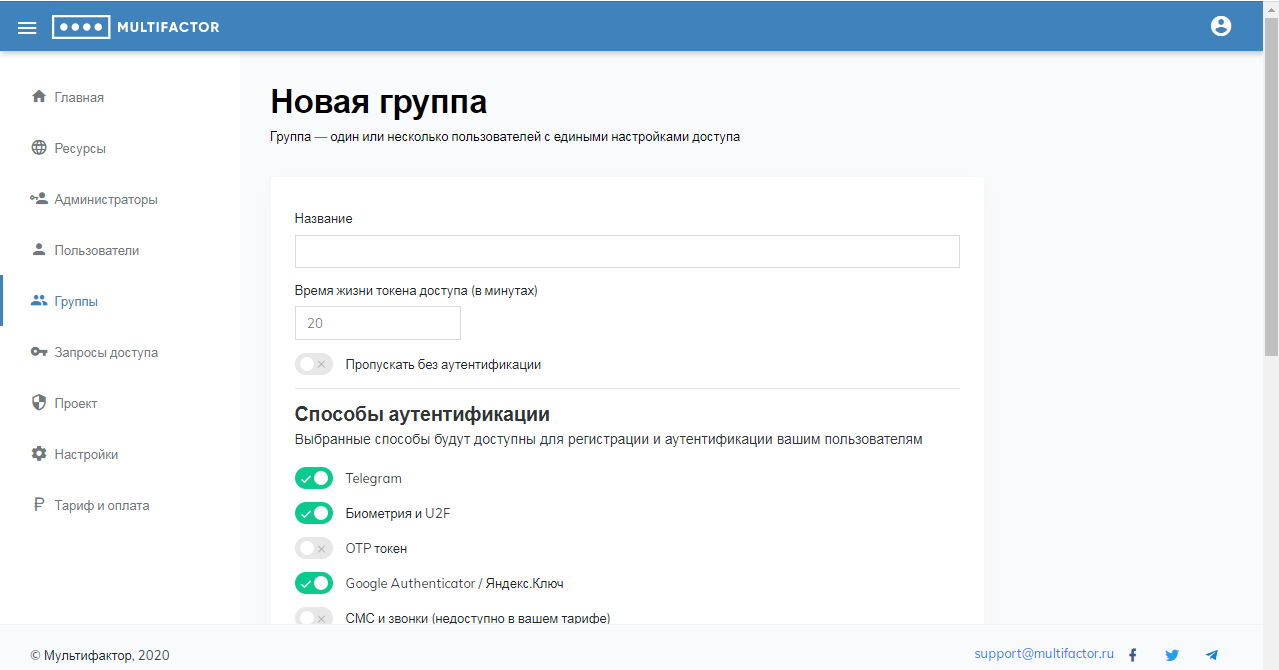Enable the OTP токен toggle
This screenshot has width=1279, height=670.
click(313, 549)
